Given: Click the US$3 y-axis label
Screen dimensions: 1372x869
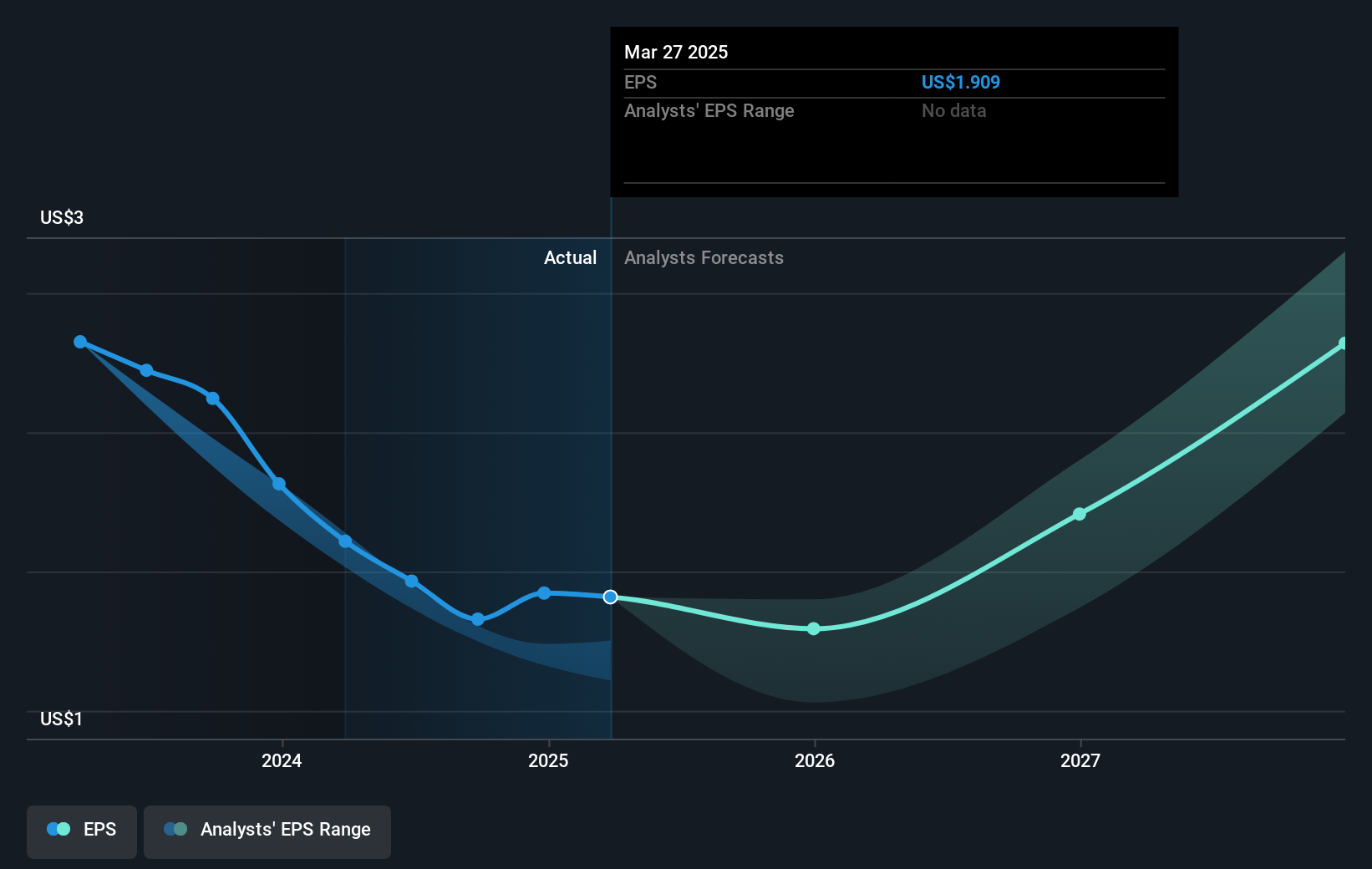Looking at the screenshot, I should pos(62,217).
